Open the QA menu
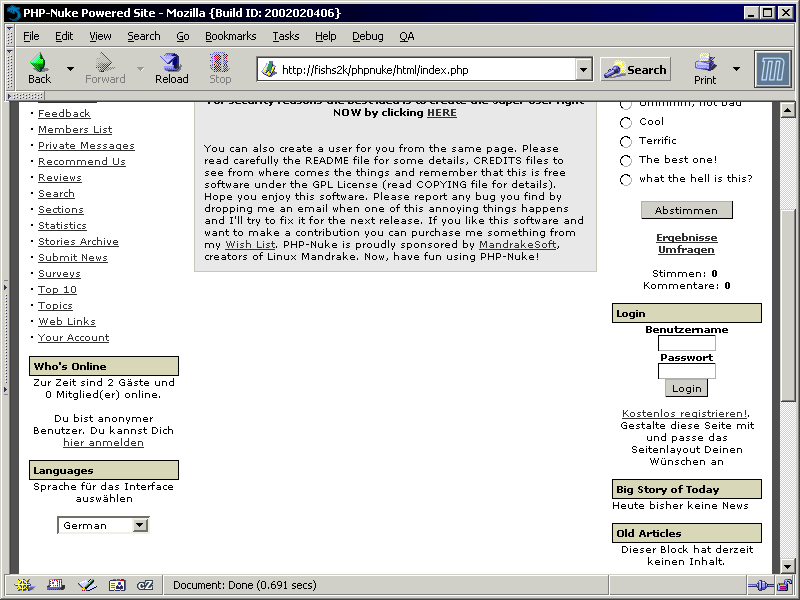 click(407, 36)
